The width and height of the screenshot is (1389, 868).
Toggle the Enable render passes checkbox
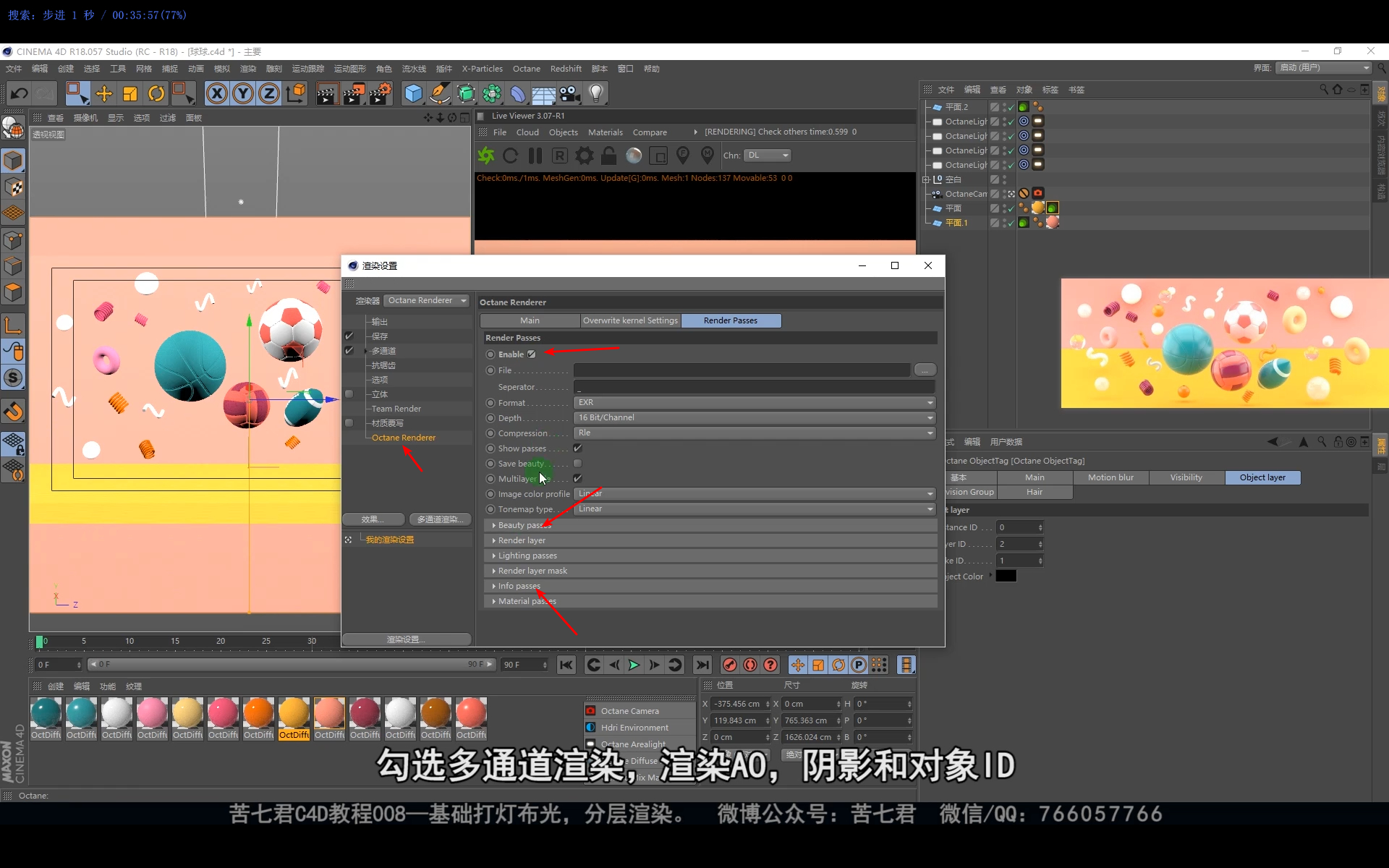tap(532, 354)
